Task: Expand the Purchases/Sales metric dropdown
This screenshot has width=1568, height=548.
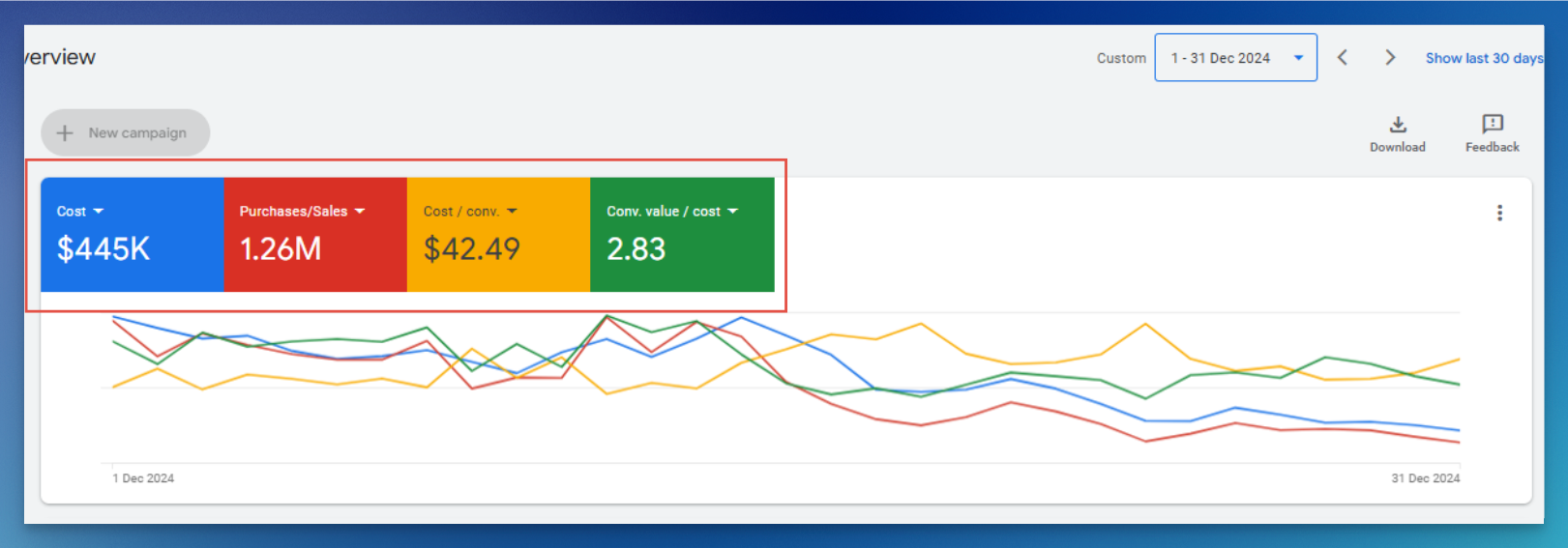Action: pyautogui.click(x=360, y=212)
